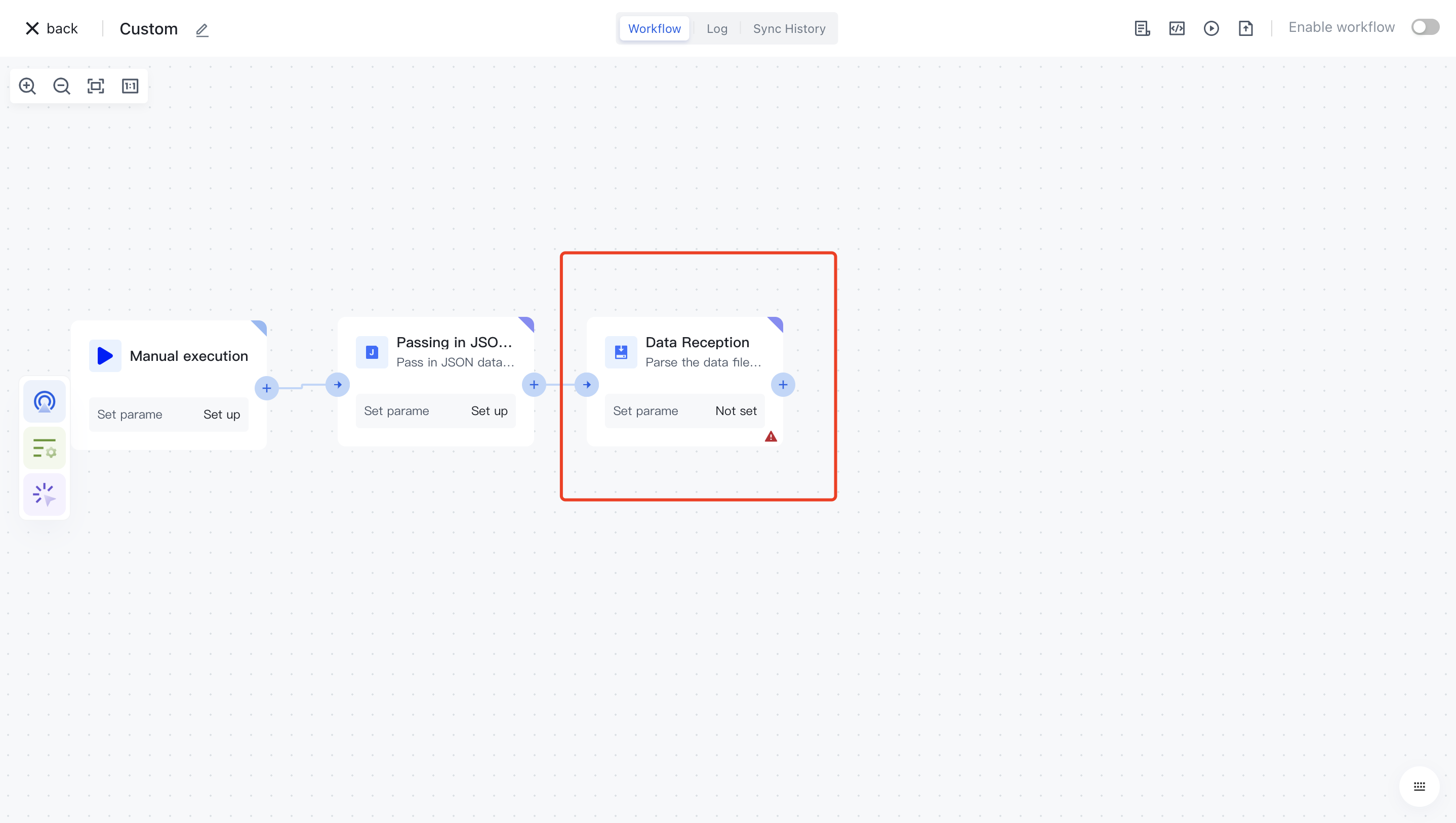Click the plus after the Manual execution node
This screenshot has height=823, width=1456.
click(266, 388)
